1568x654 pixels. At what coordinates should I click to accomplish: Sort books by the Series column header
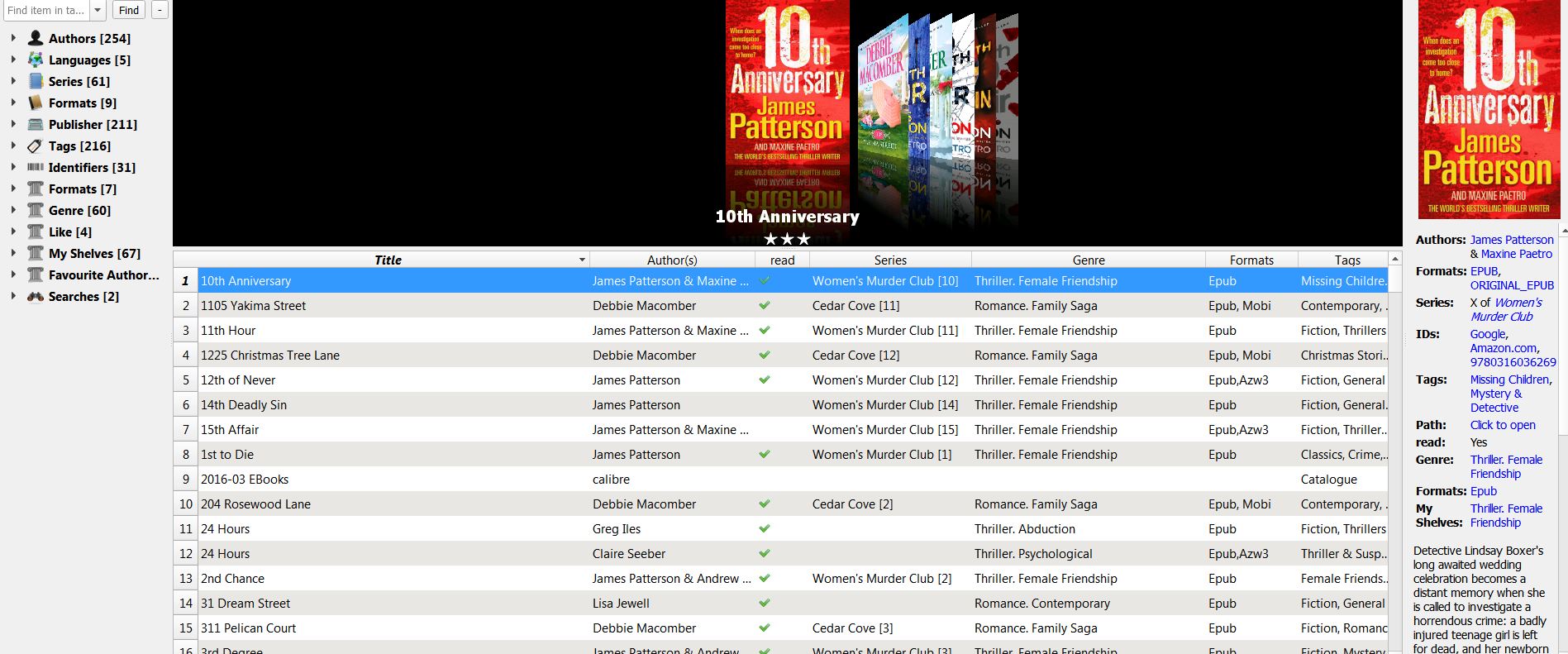tap(890, 260)
